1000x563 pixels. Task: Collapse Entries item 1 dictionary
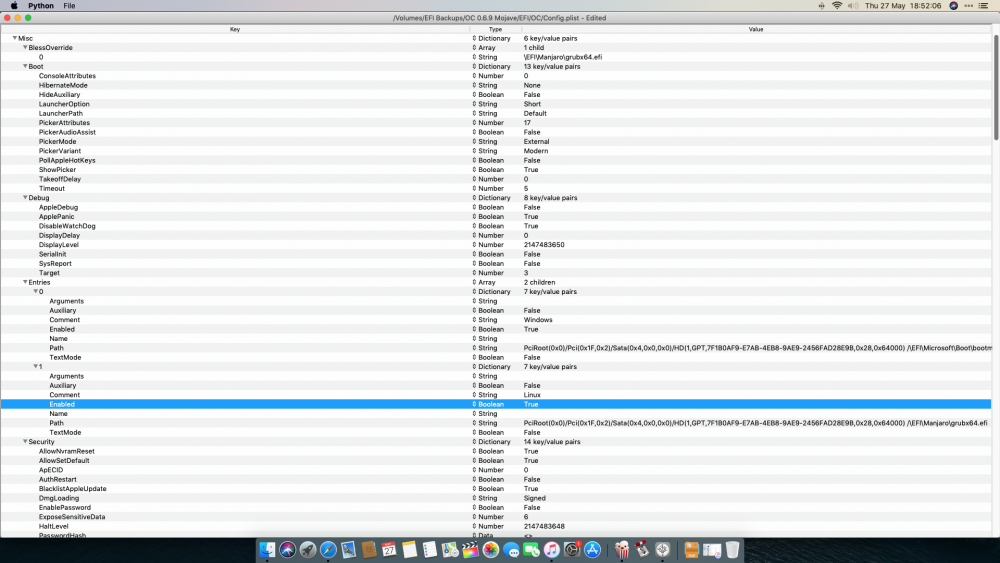click(x=36, y=367)
